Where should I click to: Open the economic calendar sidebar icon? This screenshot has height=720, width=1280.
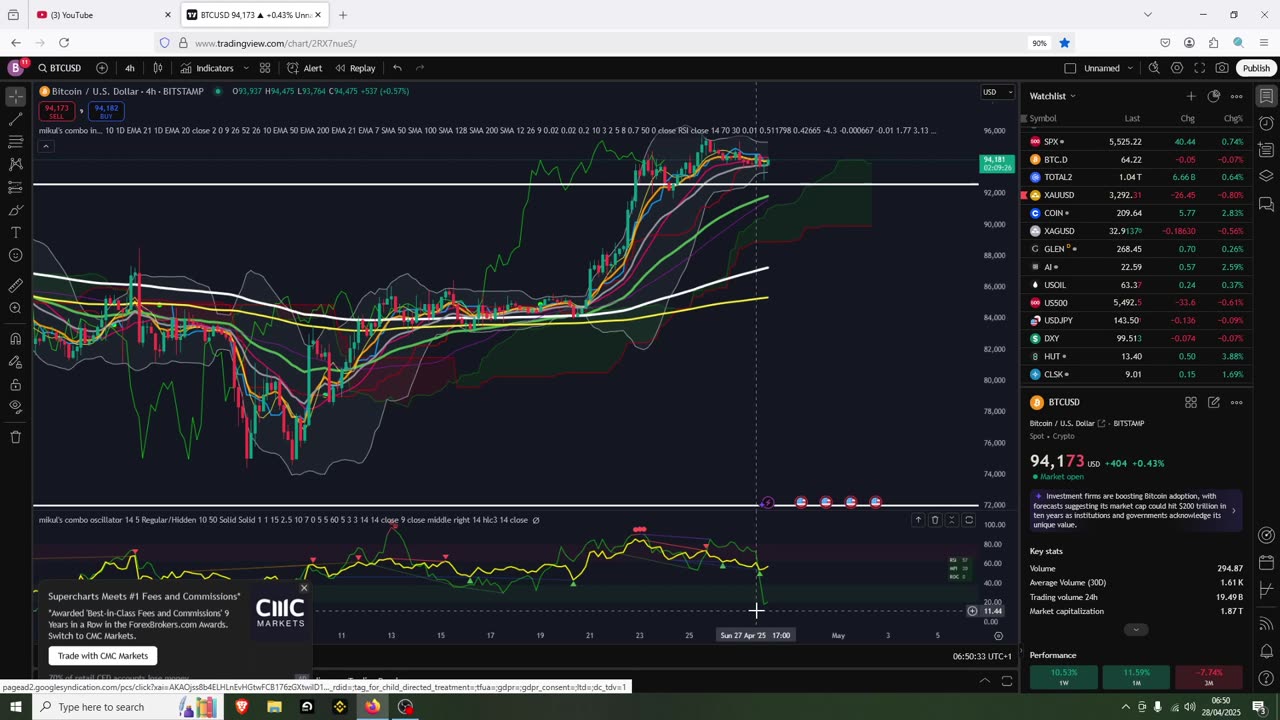(x=1266, y=563)
